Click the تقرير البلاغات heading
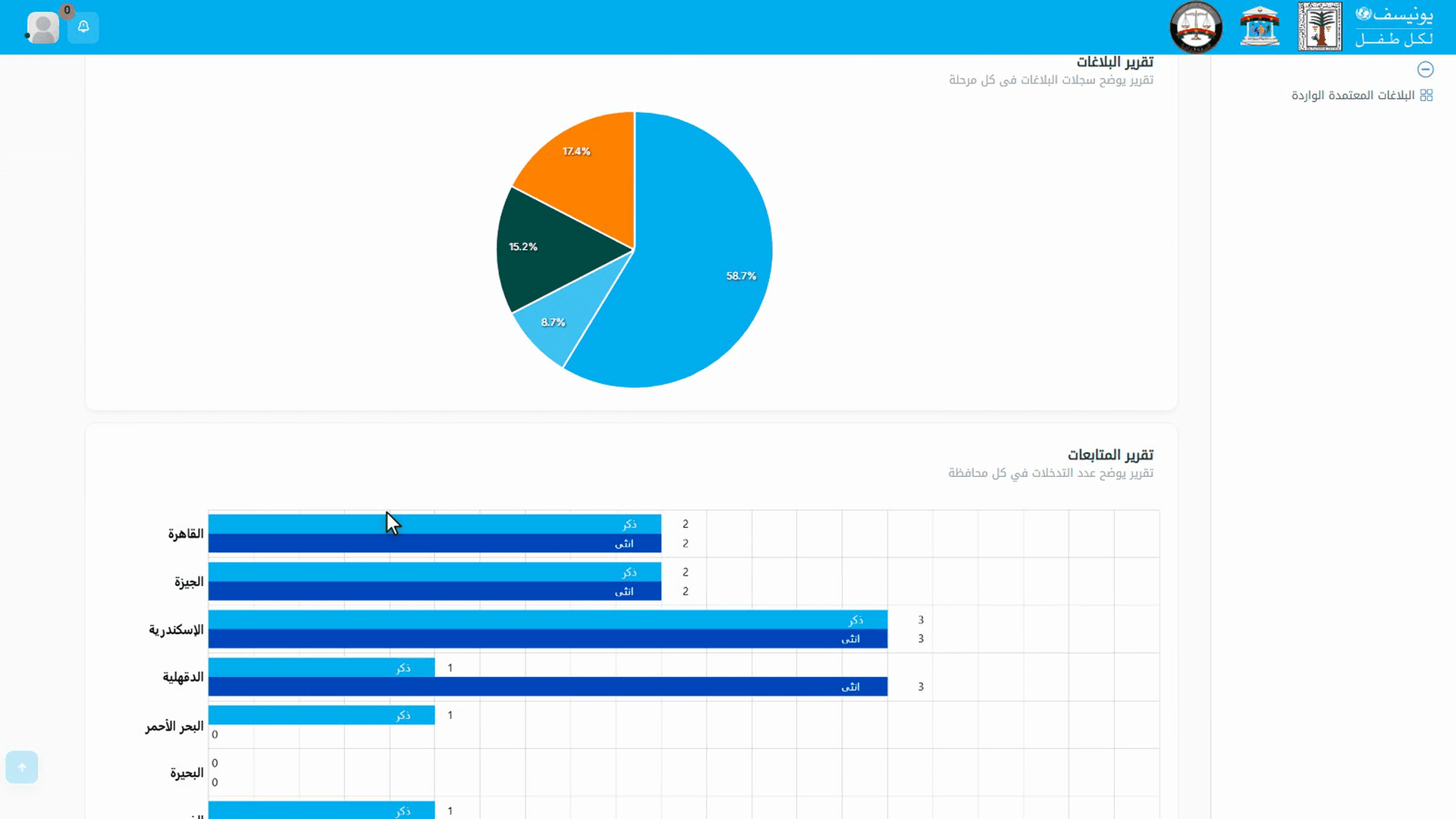The height and width of the screenshot is (819, 1456). coord(1115,62)
